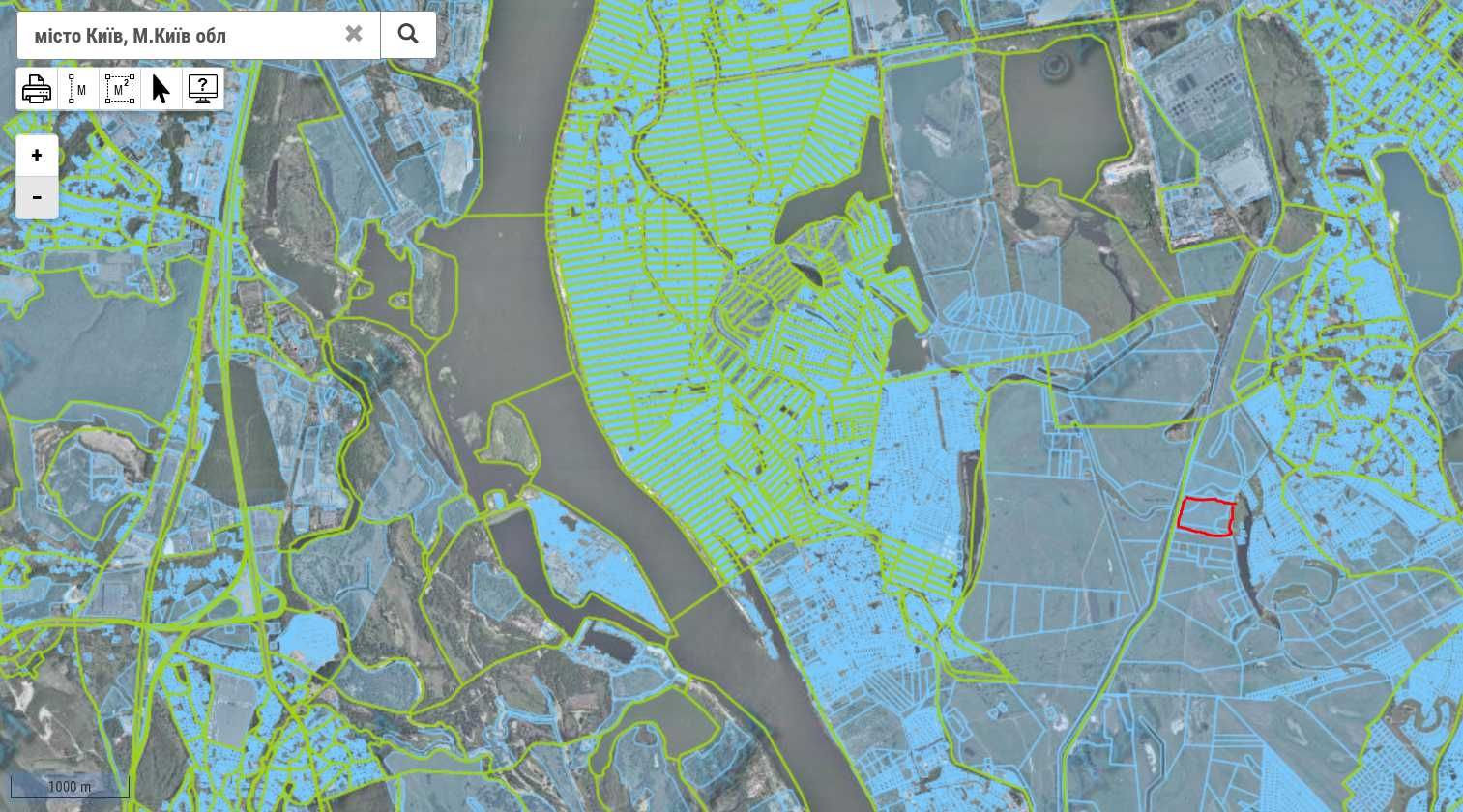
Task: Select the area measurement tool (M²)
Action: 119,89
